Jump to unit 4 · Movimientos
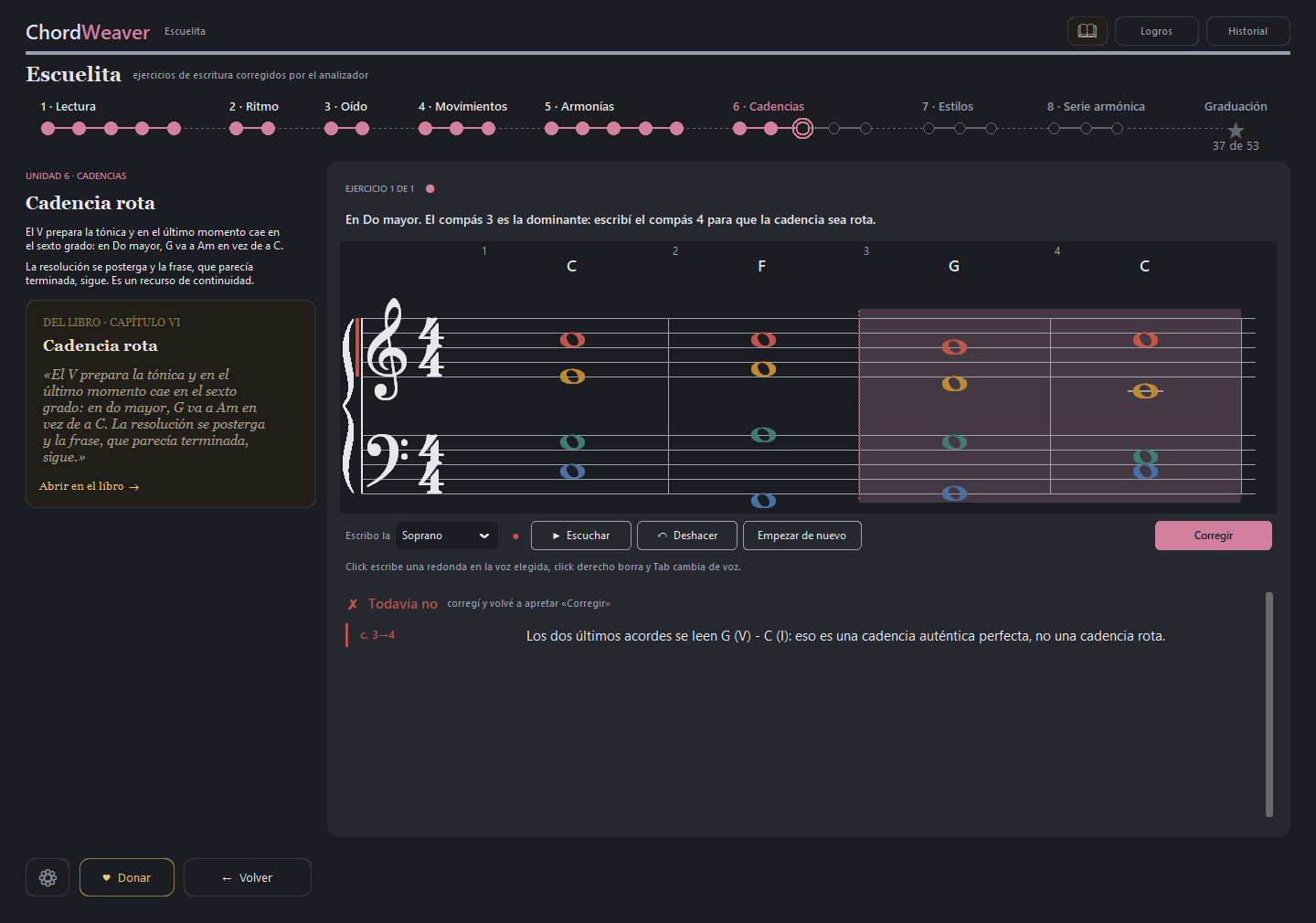The width and height of the screenshot is (1316, 923). click(x=462, y=107)
